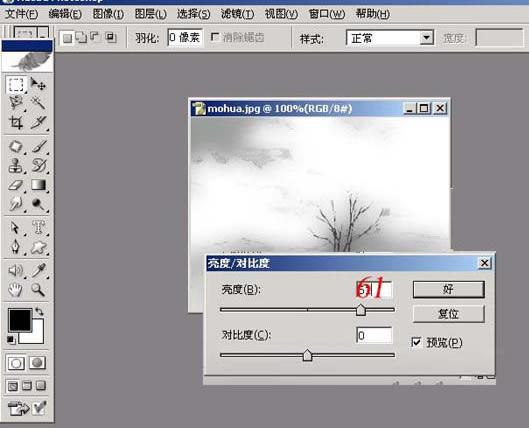The image size is (529, 428).
Task: Open the 滤镜(T) menu
Action: pyautogui.click(x=238, y=14)
